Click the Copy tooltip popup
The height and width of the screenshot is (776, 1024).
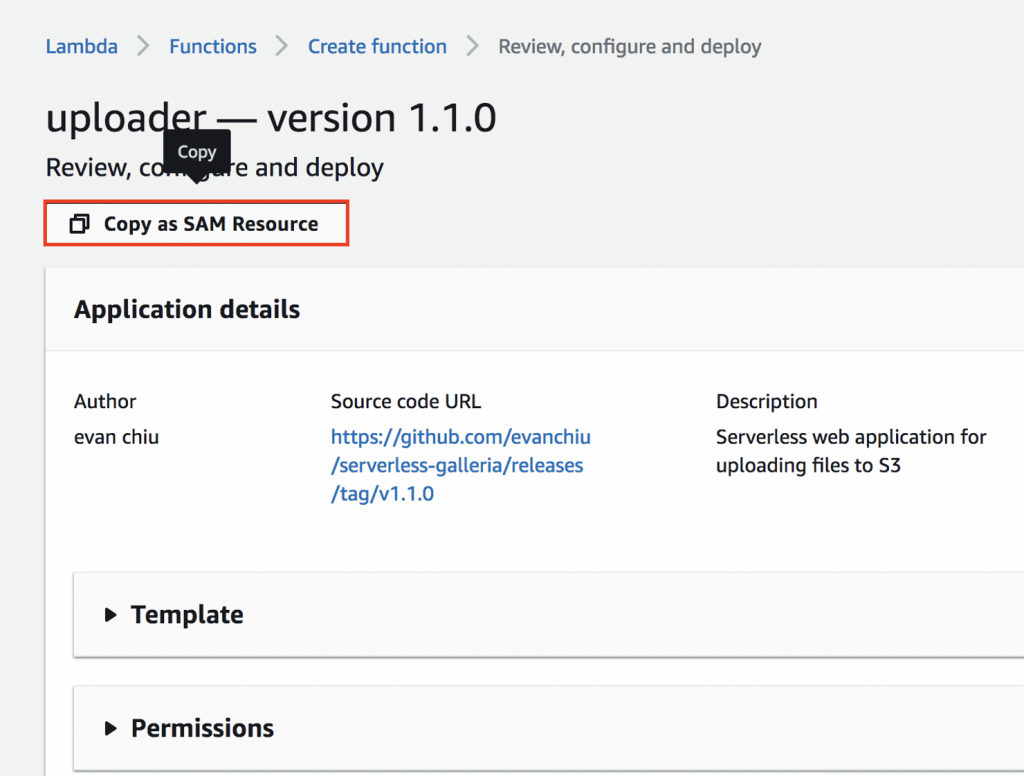click(x=196, y=151)
